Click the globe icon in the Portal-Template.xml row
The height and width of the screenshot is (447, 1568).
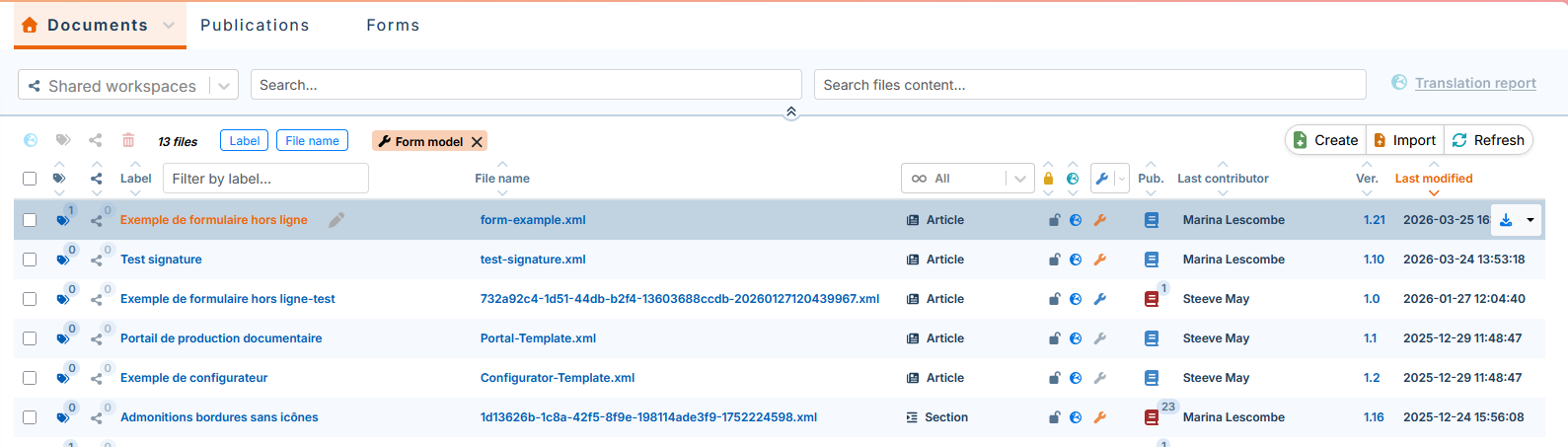pos(1076,338)
